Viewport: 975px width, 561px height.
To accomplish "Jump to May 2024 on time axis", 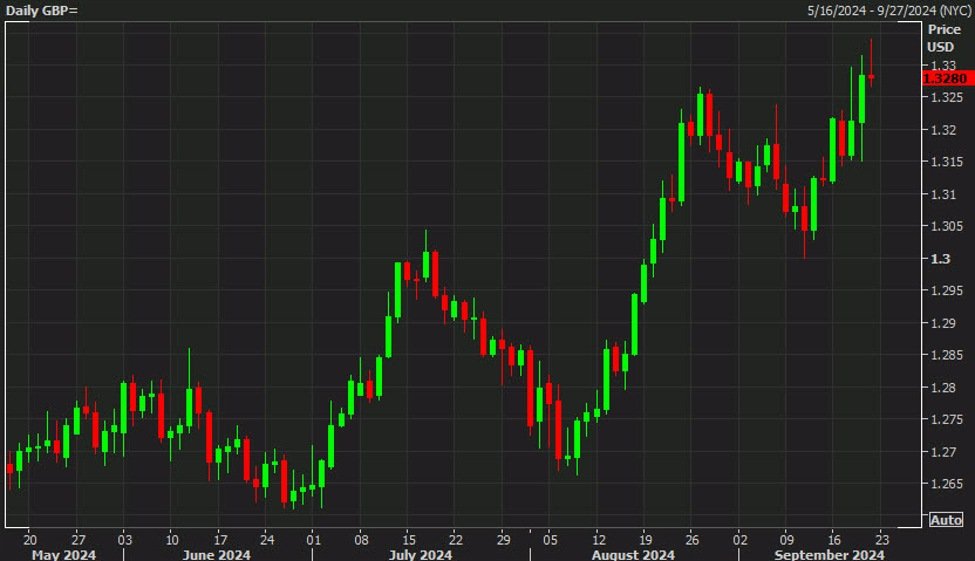I will click(x=63, y=554).
